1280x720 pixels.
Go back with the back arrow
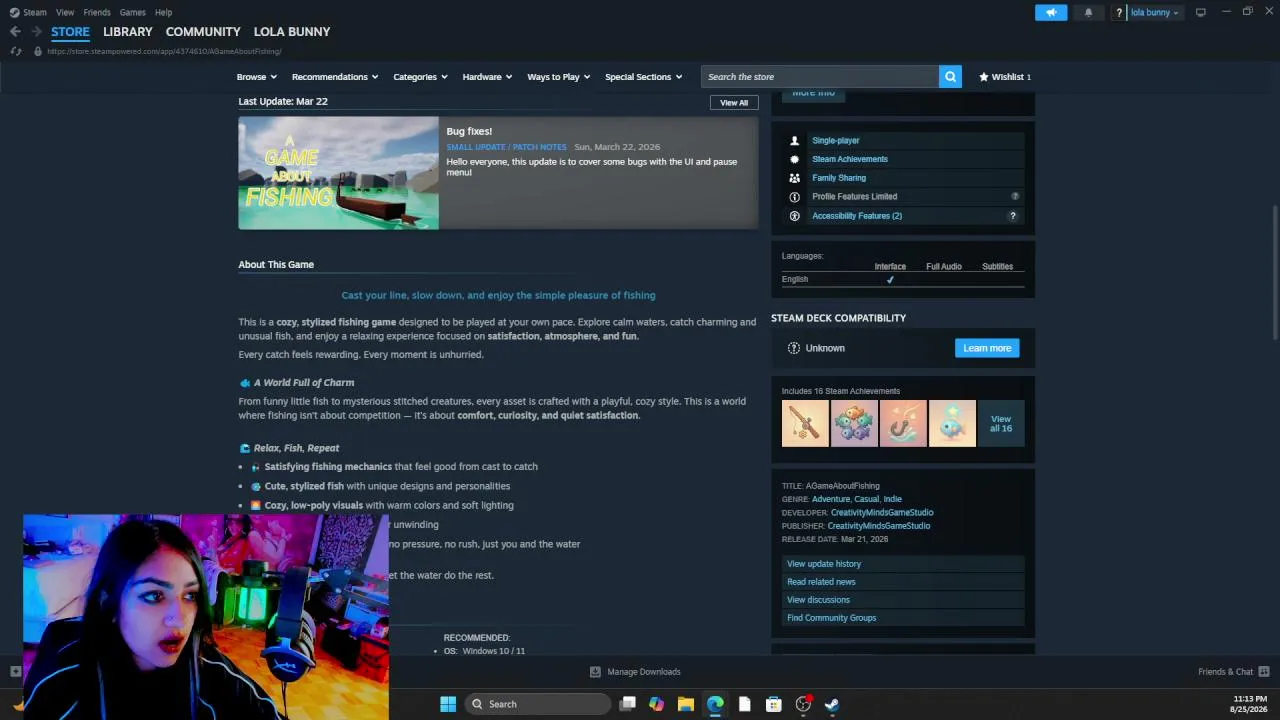(x=15, y=32)
